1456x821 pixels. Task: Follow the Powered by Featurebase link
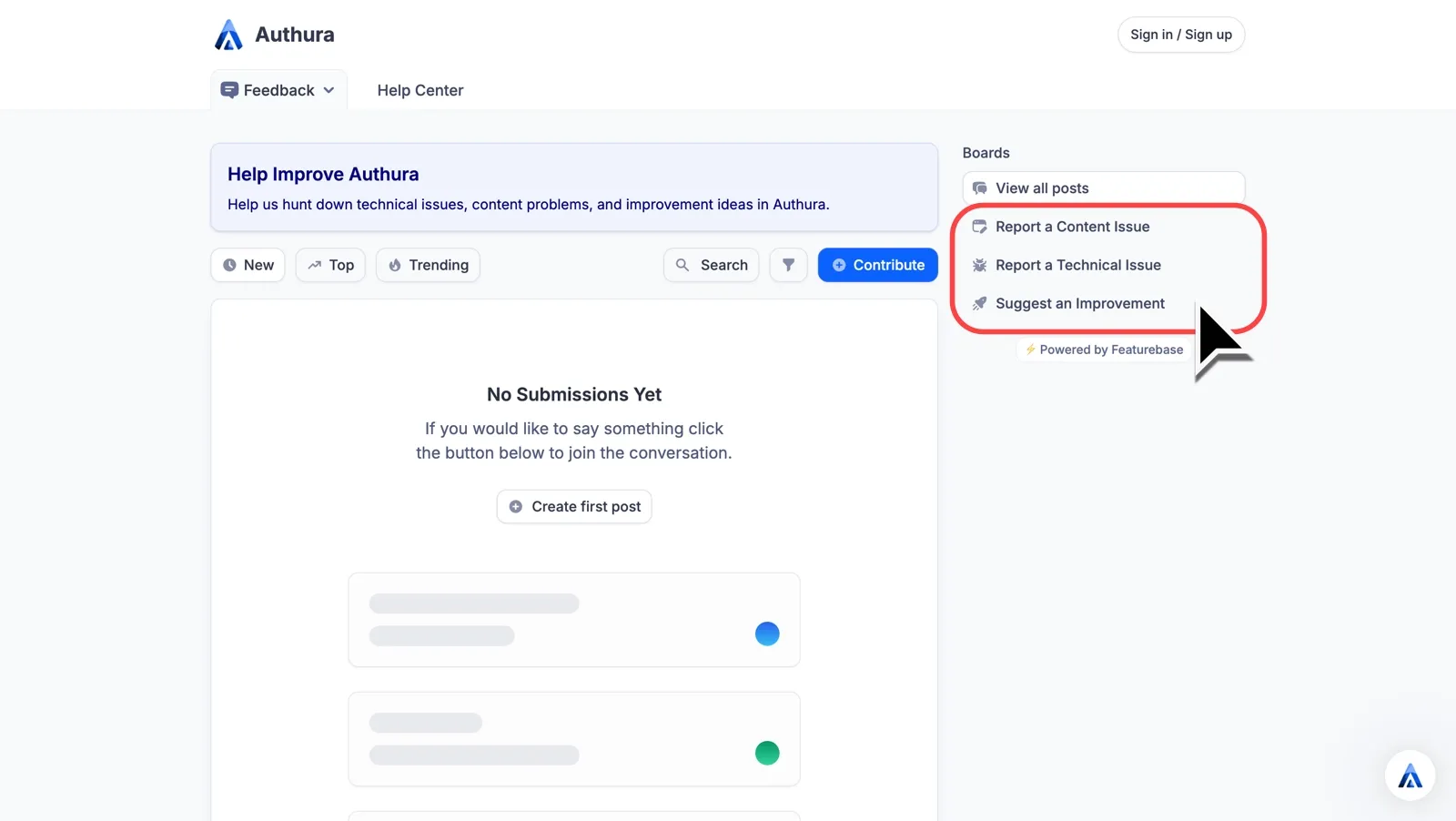pyautogui.click(x=1104, y=350)
